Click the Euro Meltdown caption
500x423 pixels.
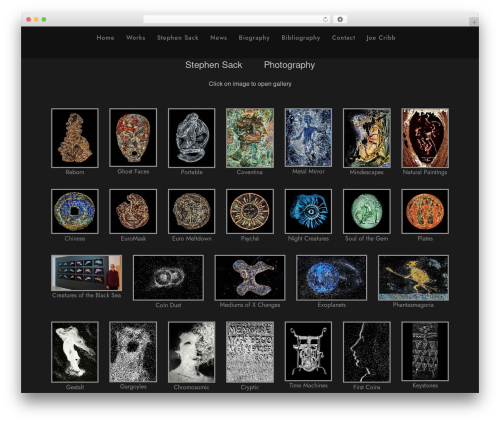tap(192, 238)
